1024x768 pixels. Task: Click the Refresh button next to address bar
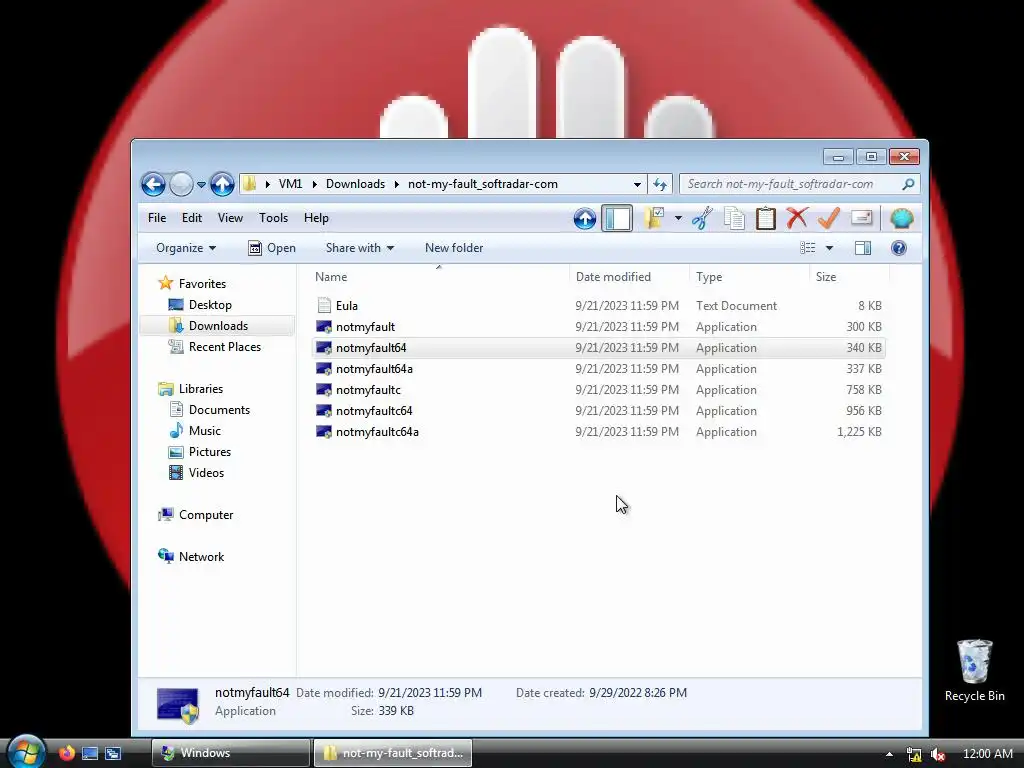coord(660,185)
